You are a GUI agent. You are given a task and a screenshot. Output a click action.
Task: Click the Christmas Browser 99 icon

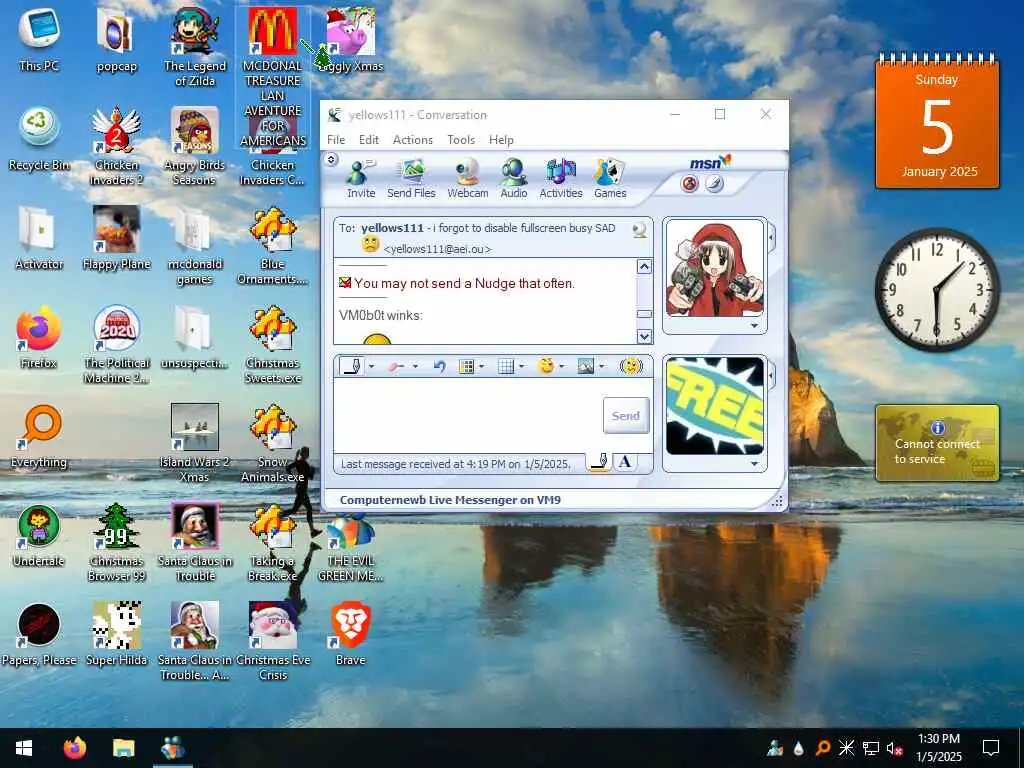coord(116,542)
